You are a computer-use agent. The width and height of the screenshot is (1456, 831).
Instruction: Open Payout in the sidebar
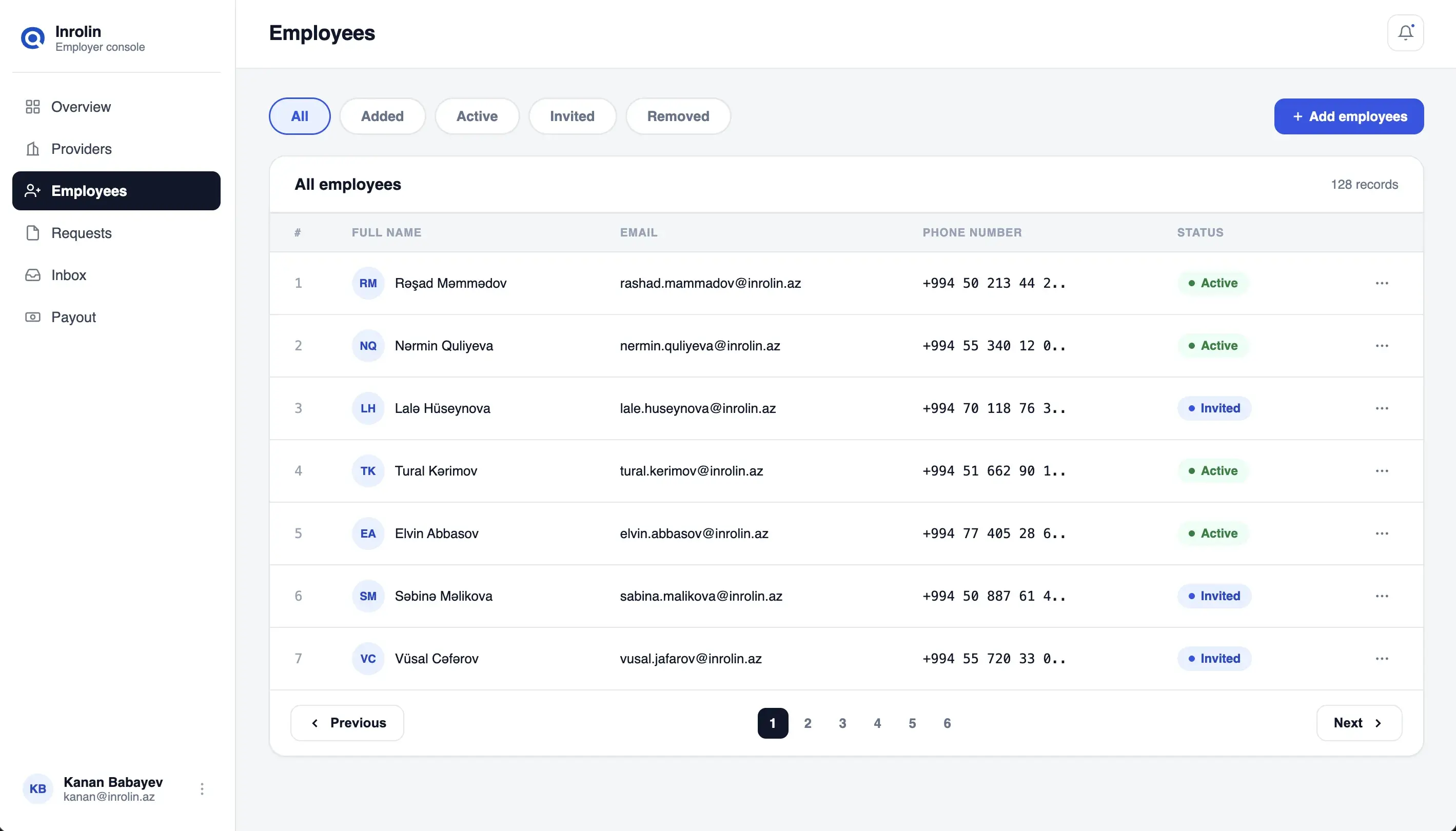coord(116,317)
